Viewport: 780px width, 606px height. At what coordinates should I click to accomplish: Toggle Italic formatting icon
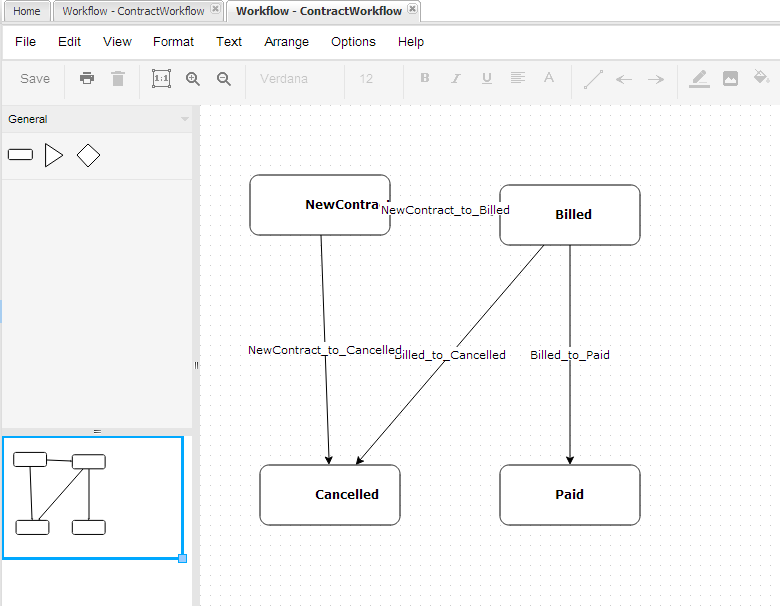coord(456,78)
